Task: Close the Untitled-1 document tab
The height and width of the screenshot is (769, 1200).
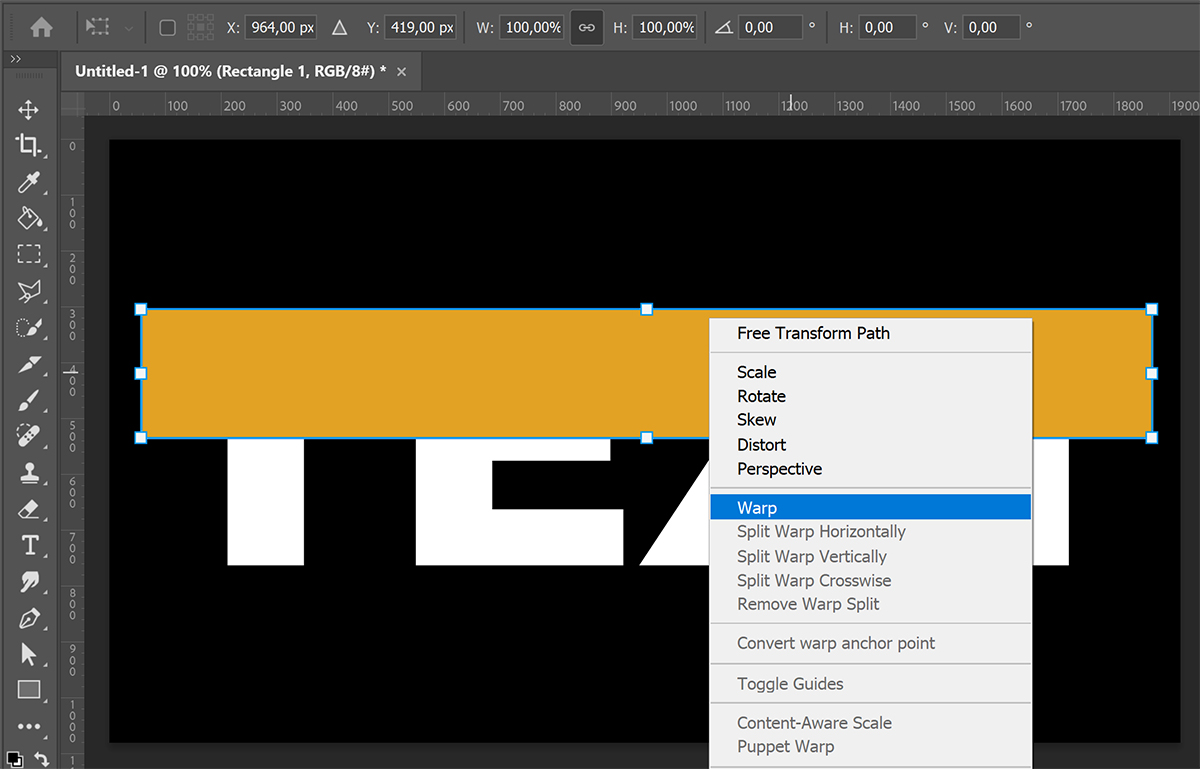Action: (x=402, y=72)
